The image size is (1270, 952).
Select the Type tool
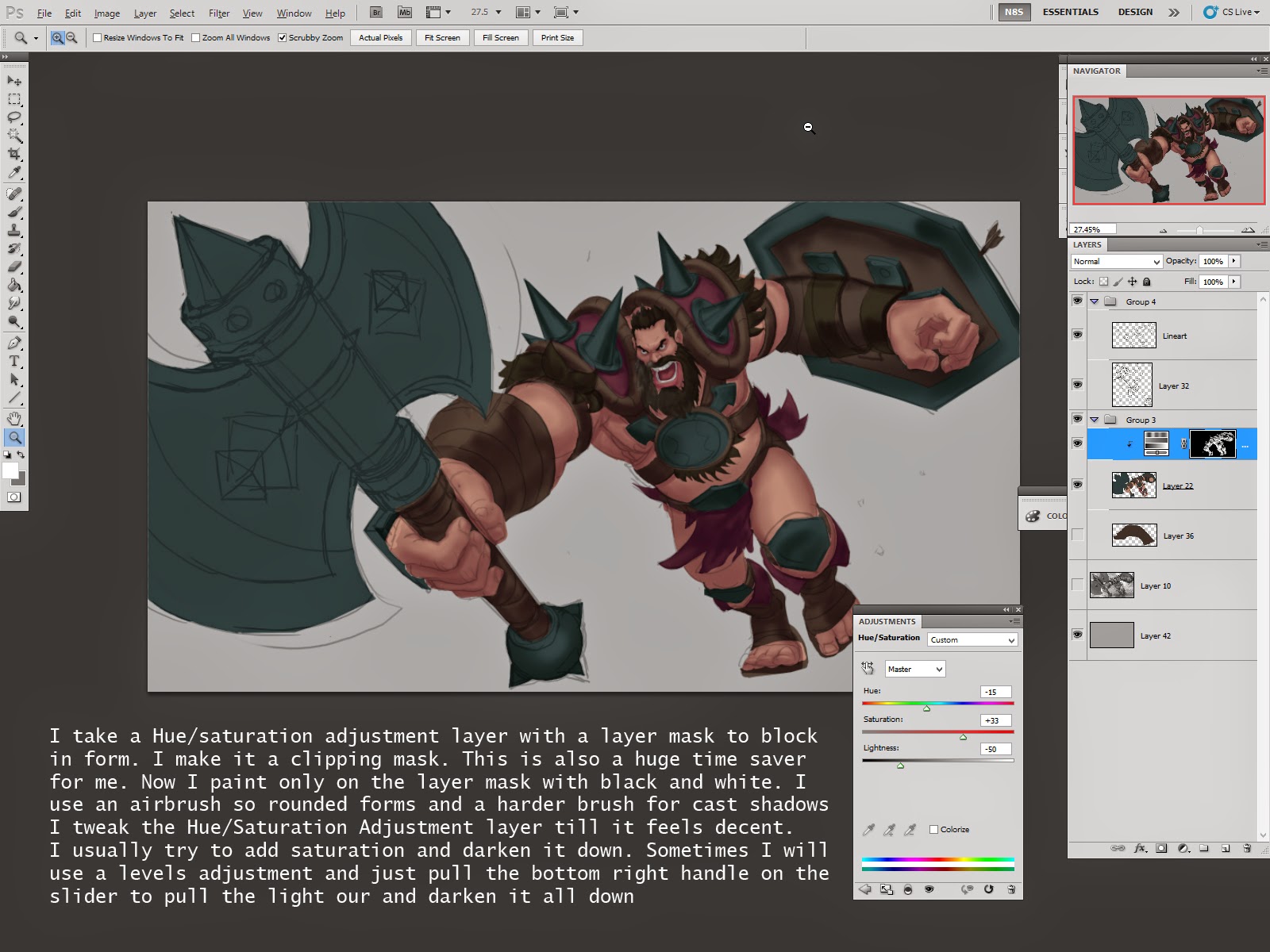point(14,362)
